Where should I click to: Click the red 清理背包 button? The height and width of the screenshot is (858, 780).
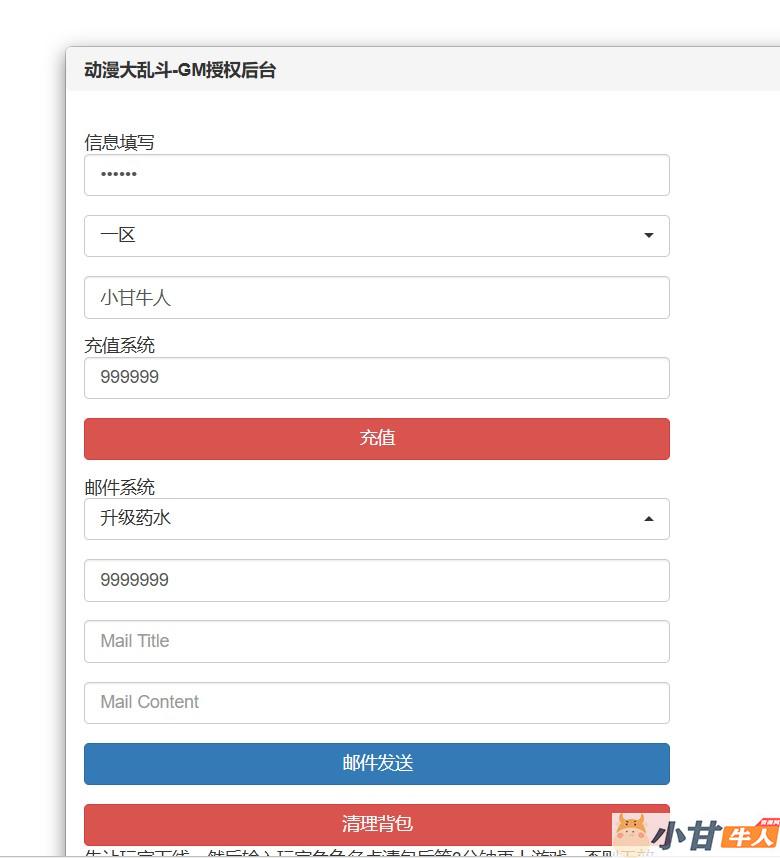click(377, 824)
